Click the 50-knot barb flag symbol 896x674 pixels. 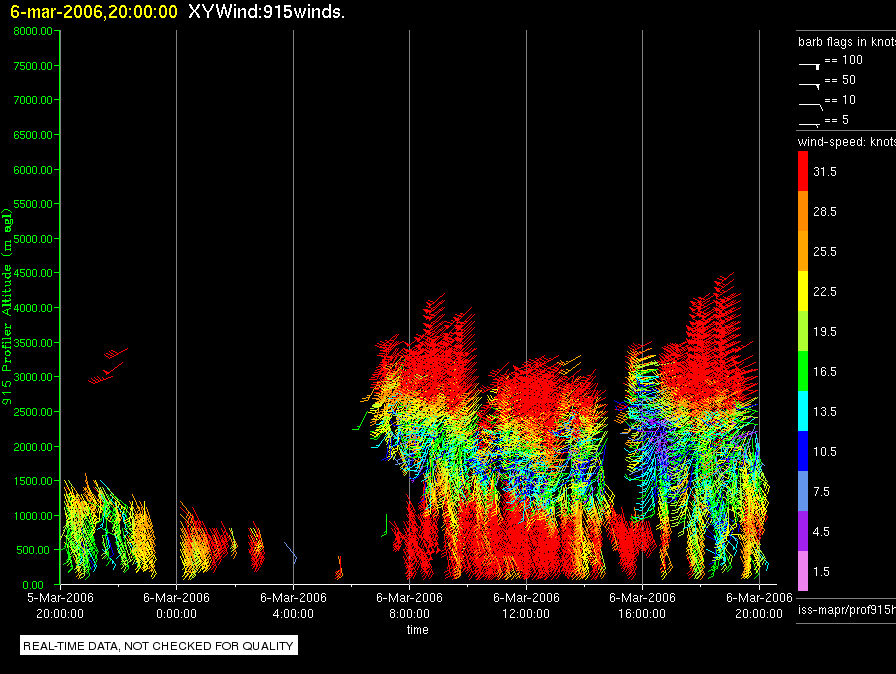809,86
